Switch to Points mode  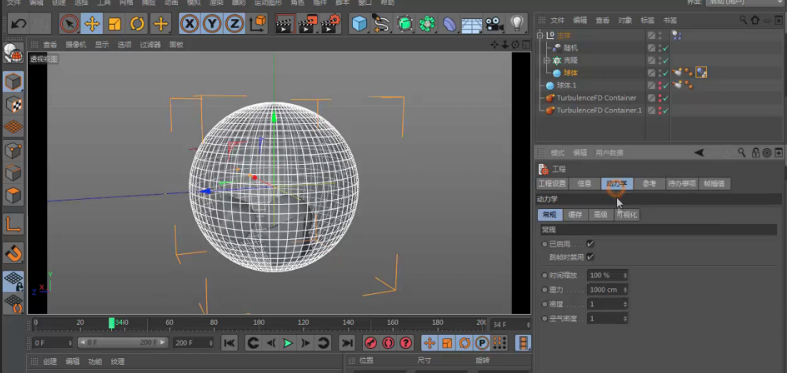[x=13, y=150]
